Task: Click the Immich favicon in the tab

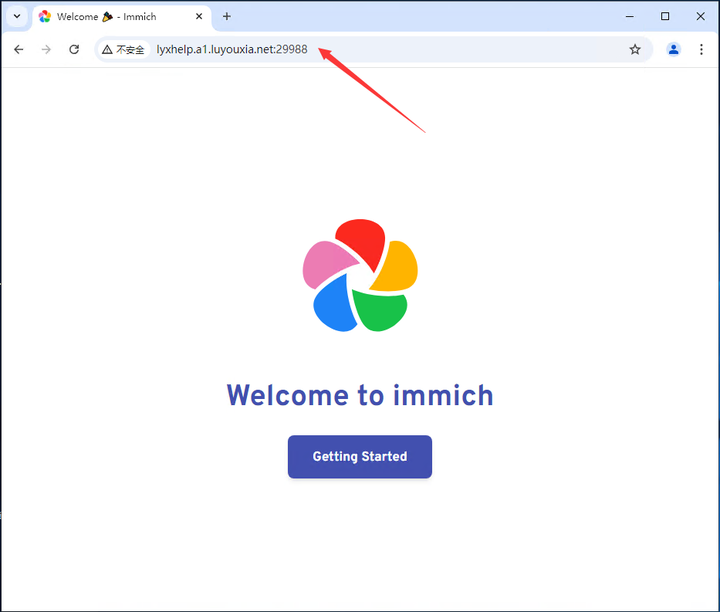Action: [x=45, y=17]
